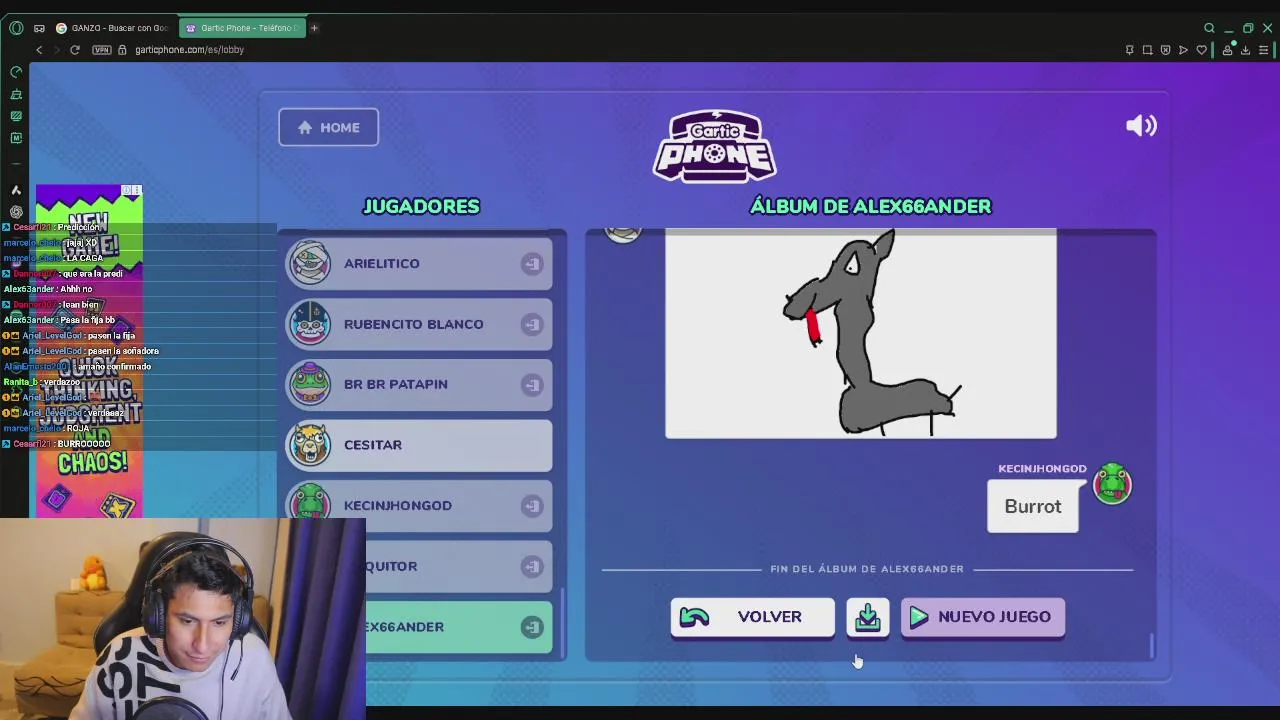The width and height of the screenshot is (1280, 720).
Task: Open the tab islands workspace icon
Action: point(39,28)
